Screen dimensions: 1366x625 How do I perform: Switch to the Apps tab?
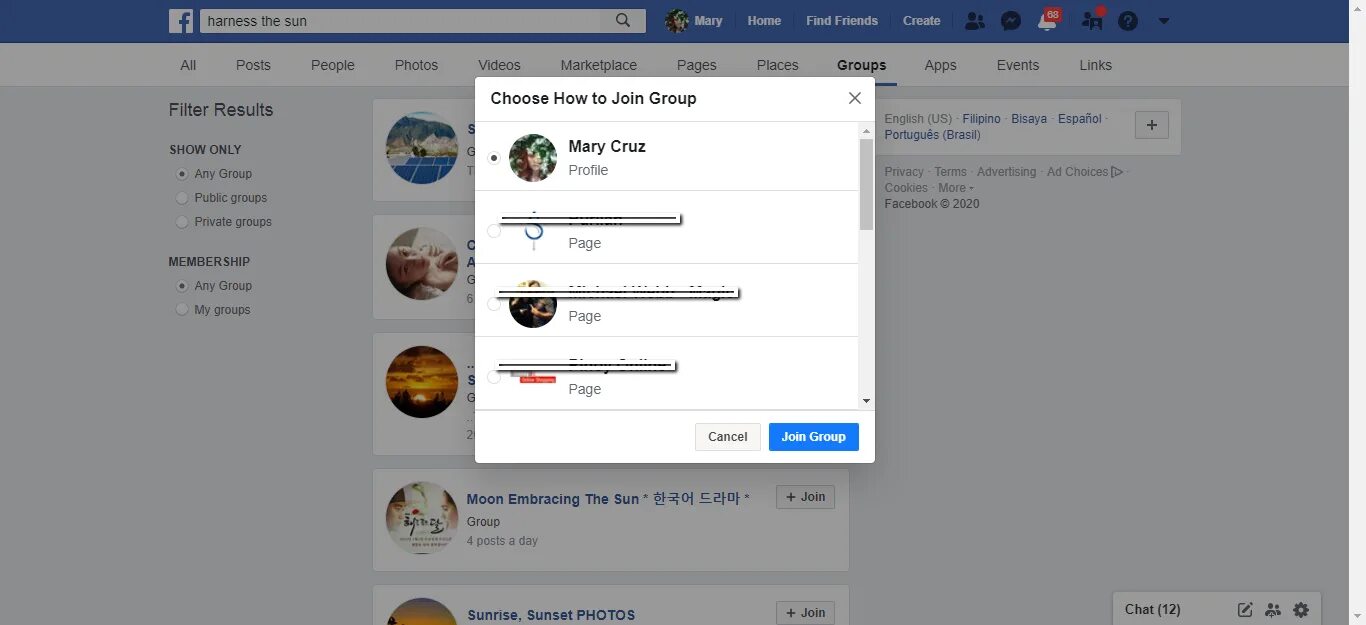(x=940, y=65)
